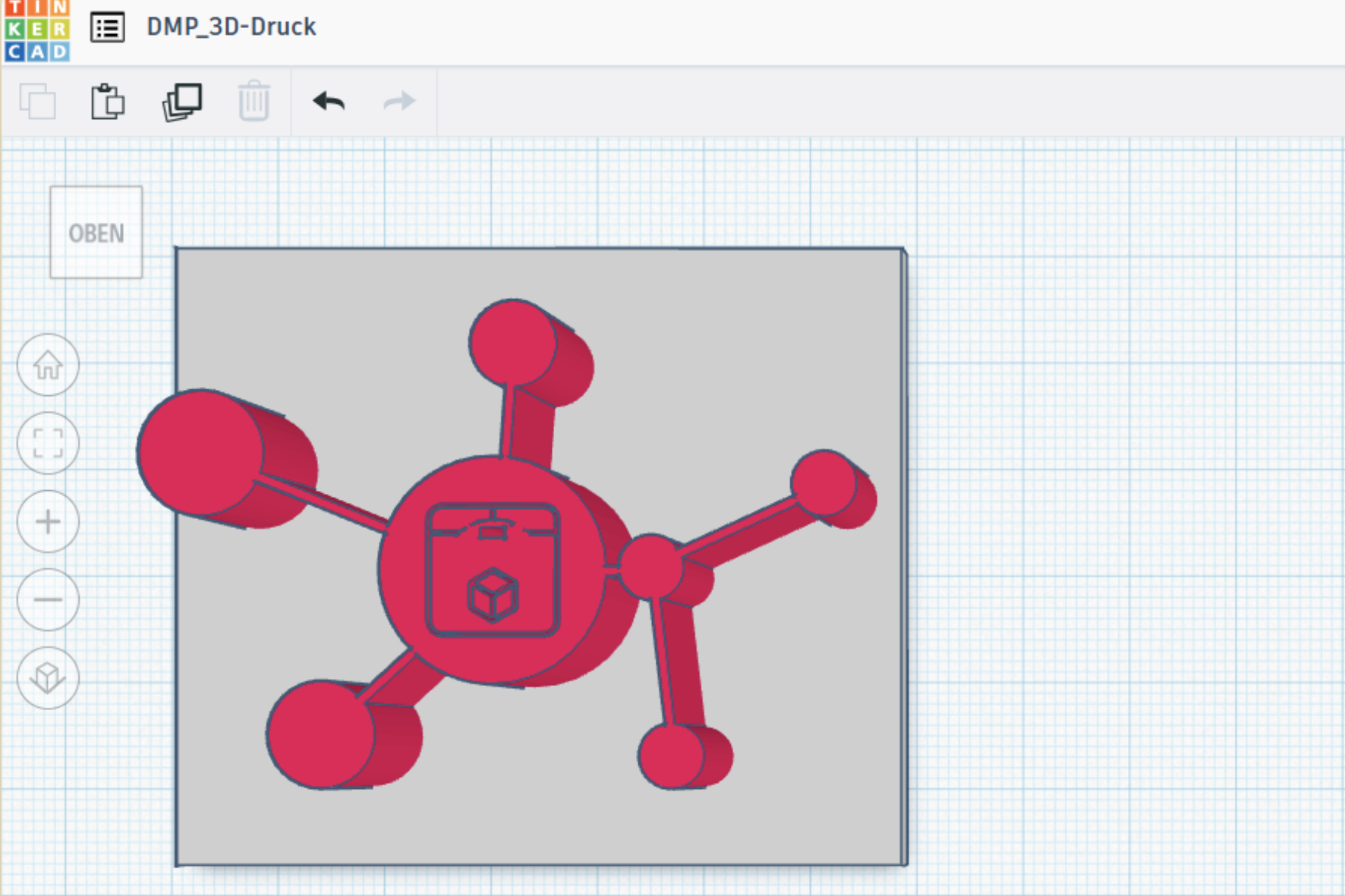Viewport: 1345px width, 896px height.
Task: Select the bottom-left red sphere node
Action: tap(320, 734)
